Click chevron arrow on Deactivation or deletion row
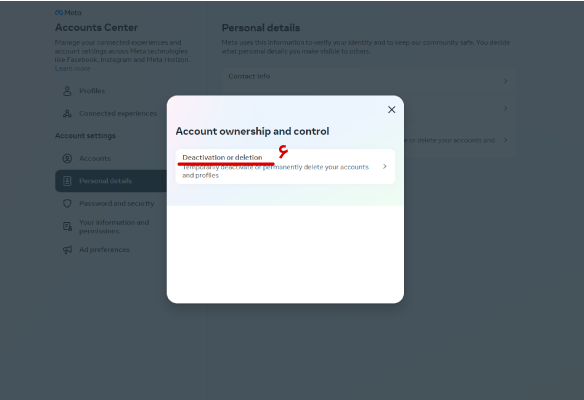This screenshot has width=584, height=400. point(385,166)
